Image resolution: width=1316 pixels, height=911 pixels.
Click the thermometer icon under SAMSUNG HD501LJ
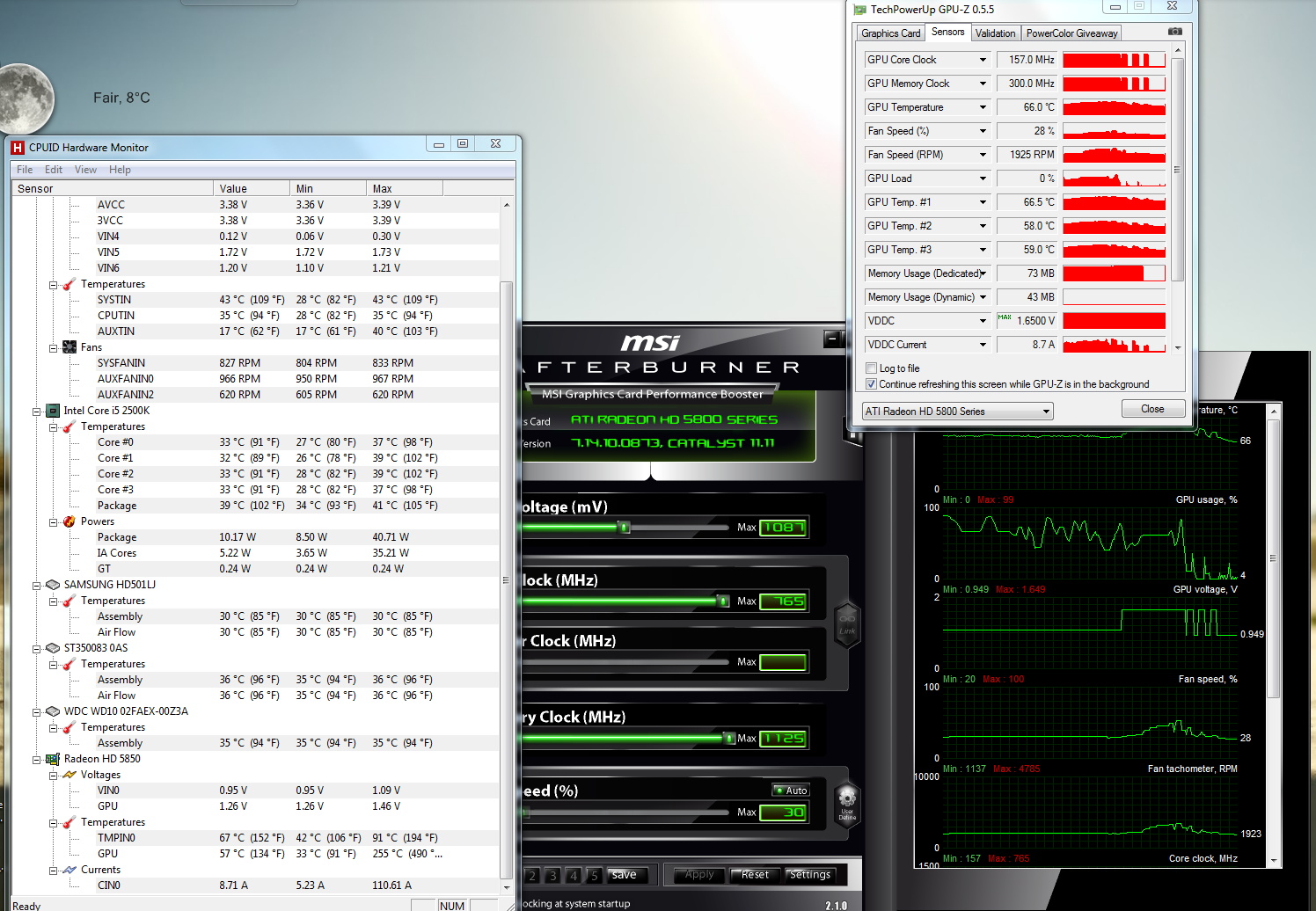[x=69, y=601]
